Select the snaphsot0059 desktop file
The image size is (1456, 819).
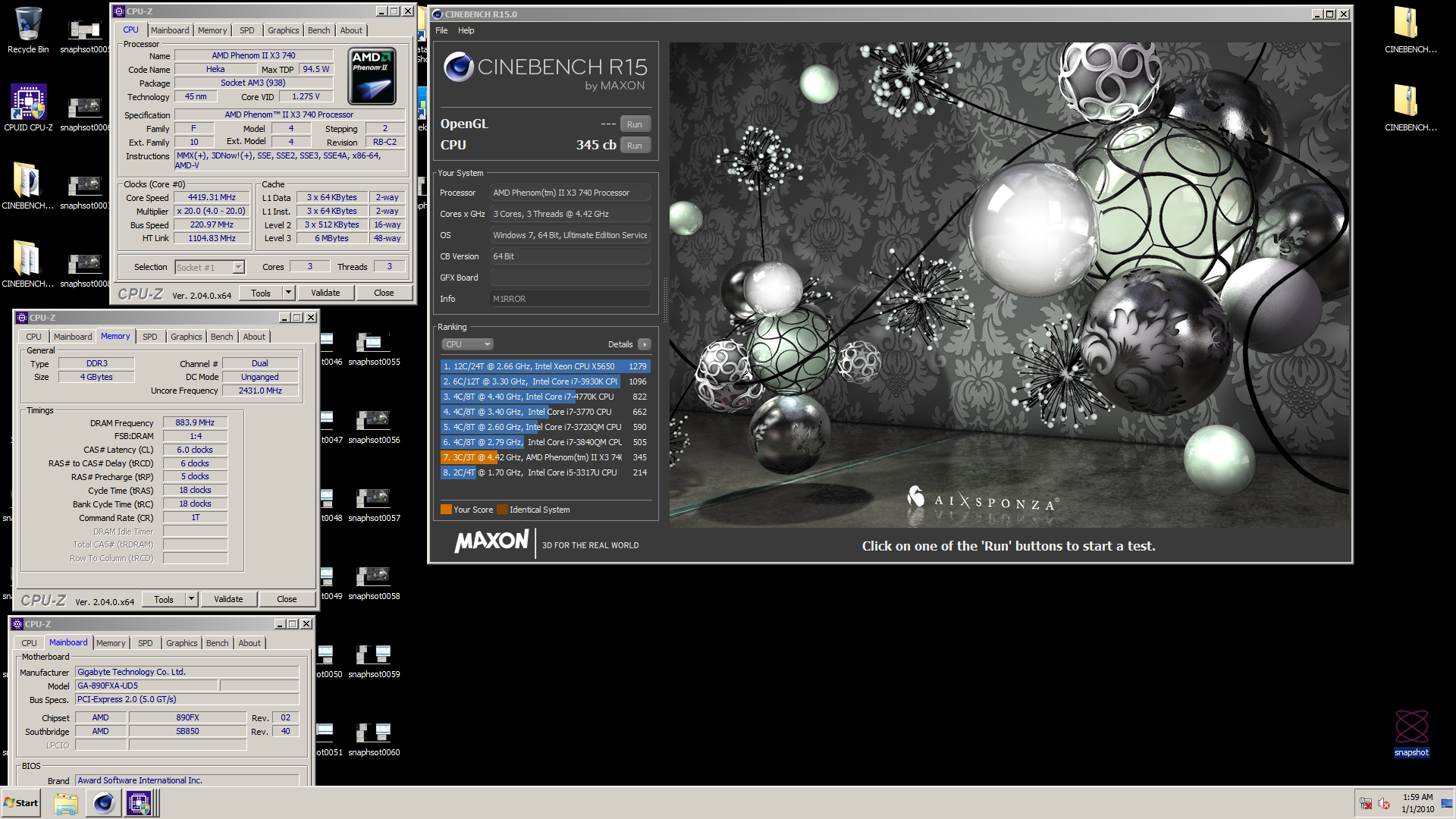coord(374,662)
